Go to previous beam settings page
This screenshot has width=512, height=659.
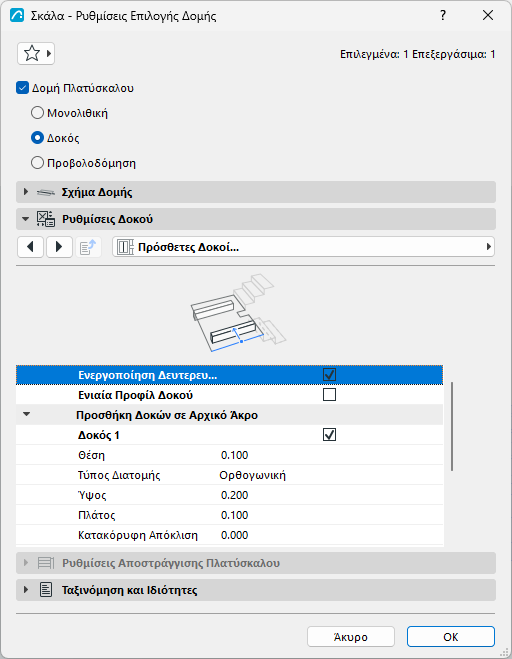tap(30, 247)
